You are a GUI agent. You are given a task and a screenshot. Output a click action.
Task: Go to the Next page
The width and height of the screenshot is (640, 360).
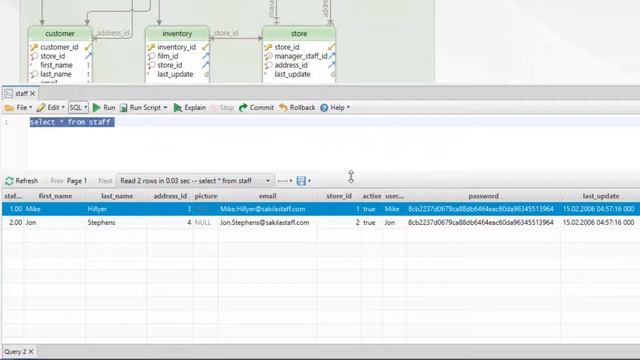(x=105, y=181)
